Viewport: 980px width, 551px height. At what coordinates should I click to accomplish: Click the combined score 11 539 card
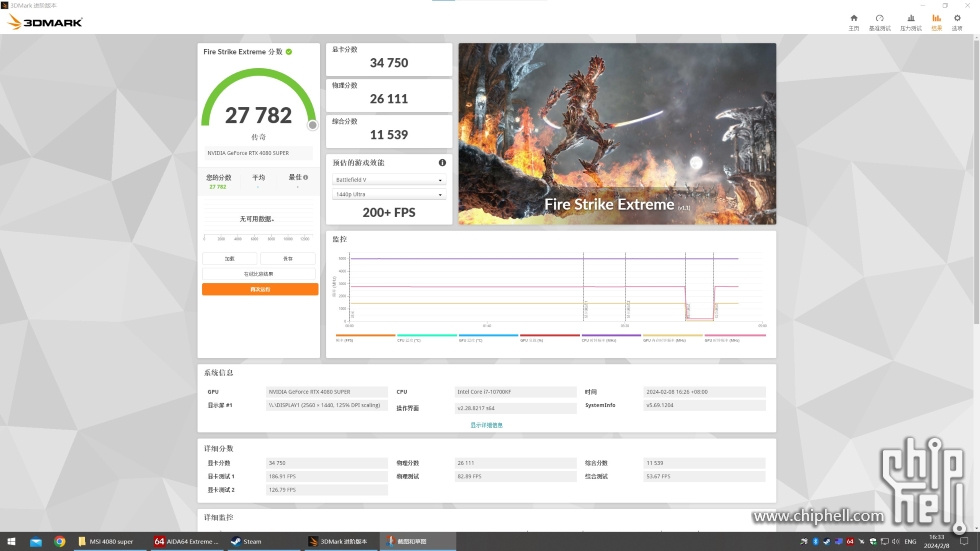[389, 131]
